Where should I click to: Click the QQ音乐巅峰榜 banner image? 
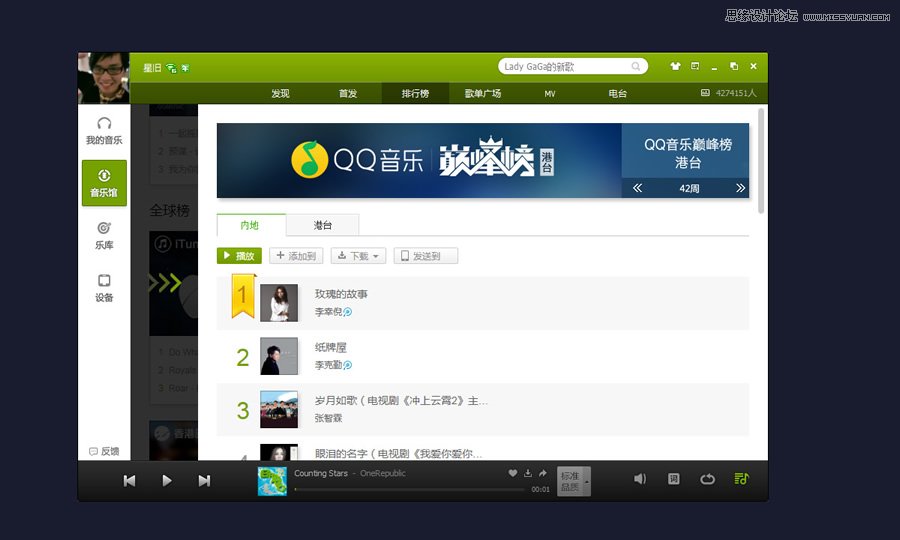pyautogui.click(x=419, y=161)
